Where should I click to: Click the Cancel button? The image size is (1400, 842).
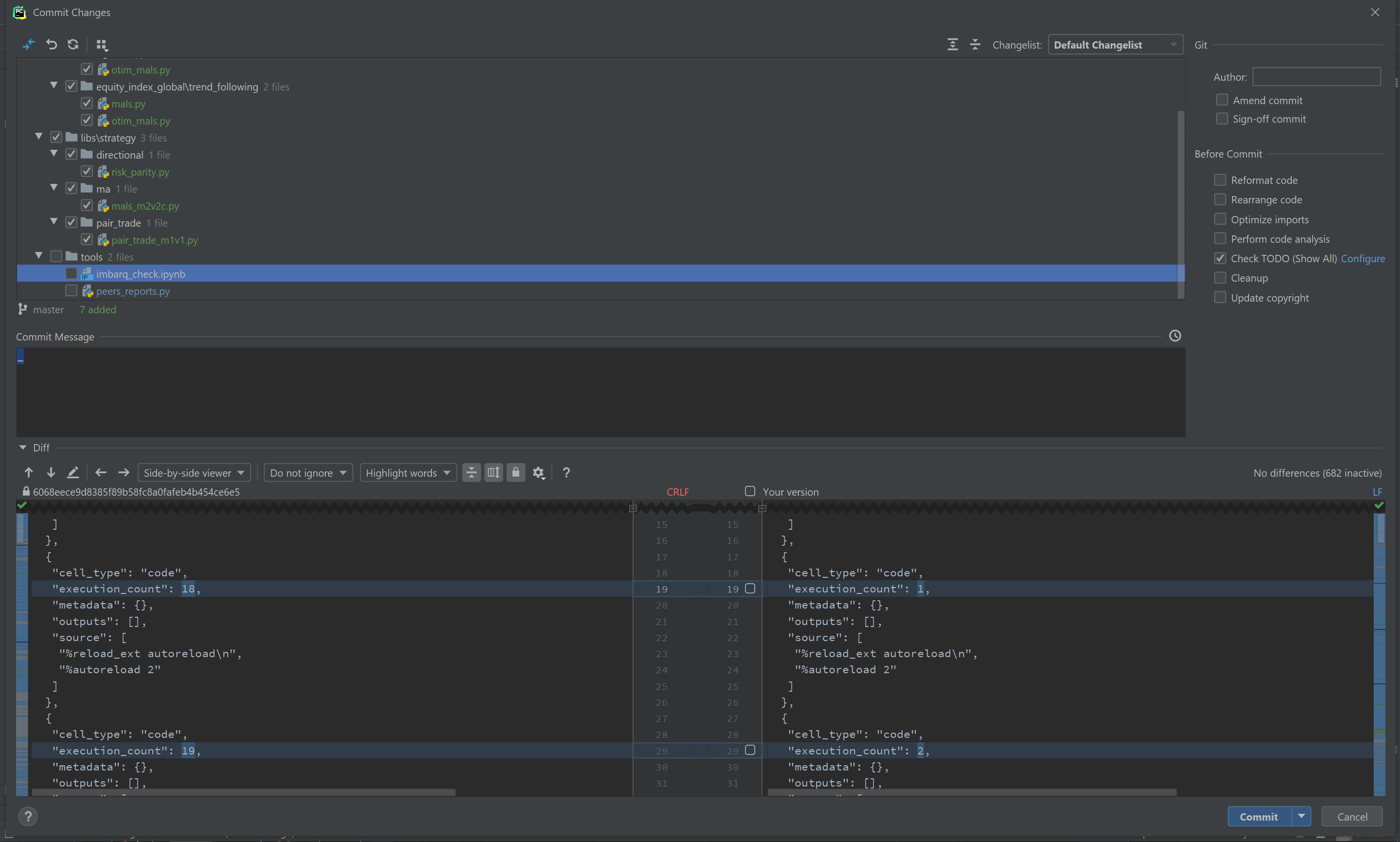click(x=1352, y=817)
